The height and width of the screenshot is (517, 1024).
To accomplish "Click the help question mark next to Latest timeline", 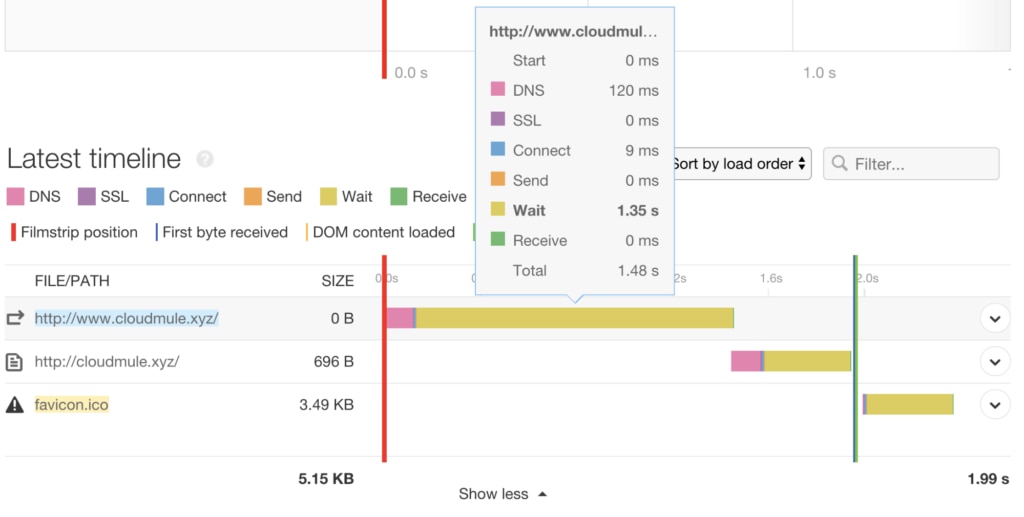I will [x=205, y=159].
